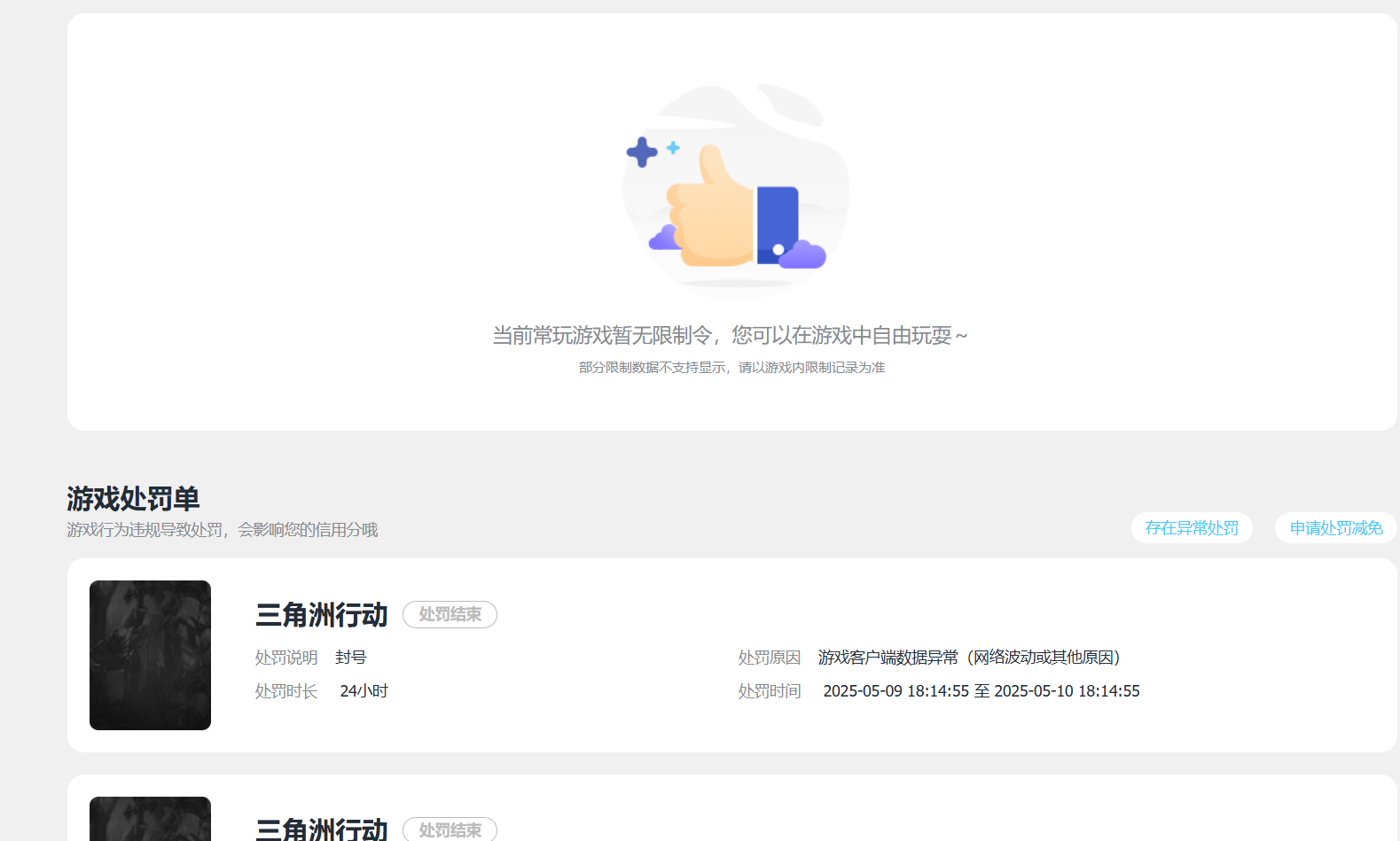
Task: Click the 游戏行为违规导致处罚 subtitle
Action: coord(222,529)
